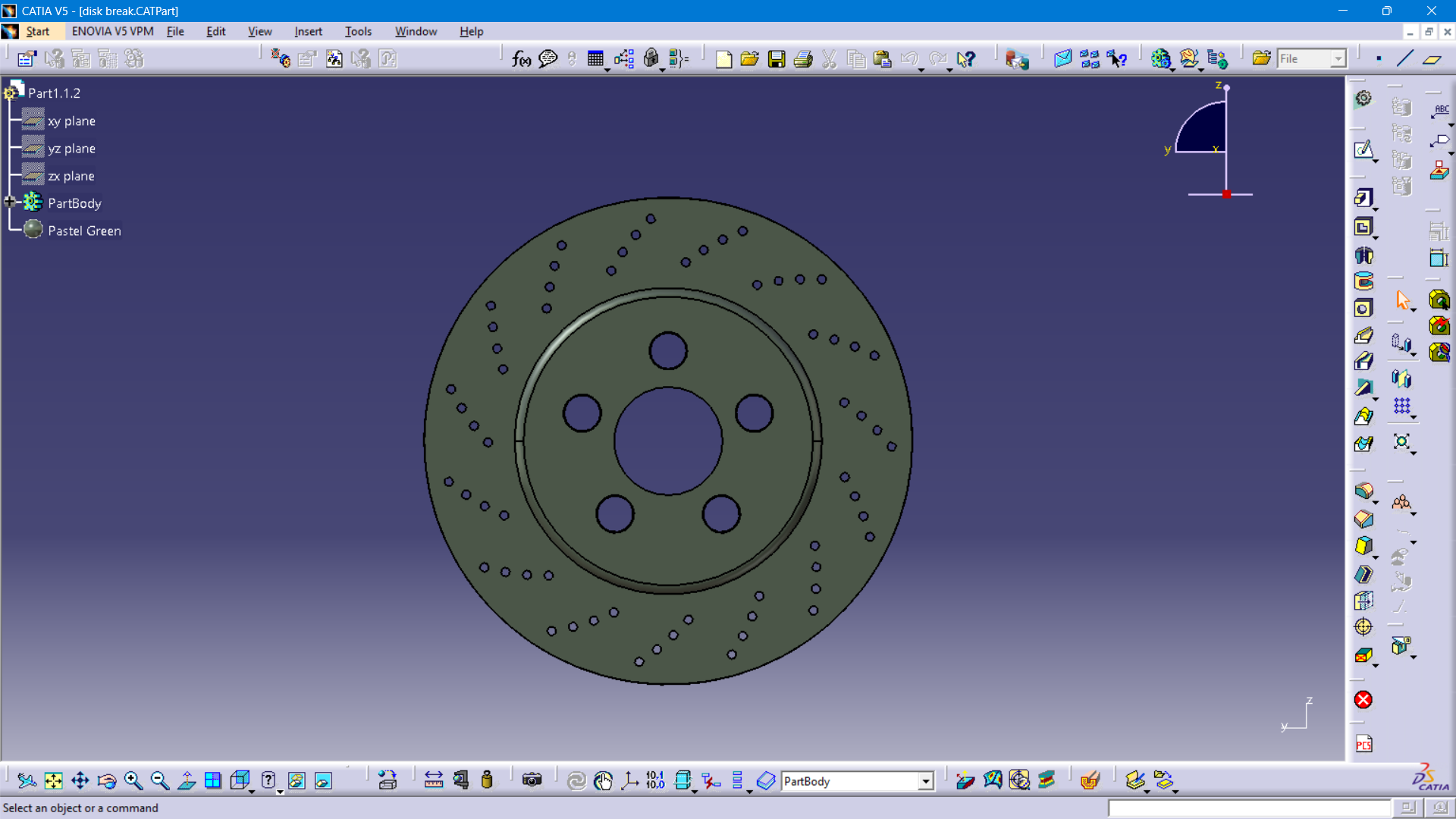
Task: Toggle Swap visible space icon
Action: tap(323, 780)
